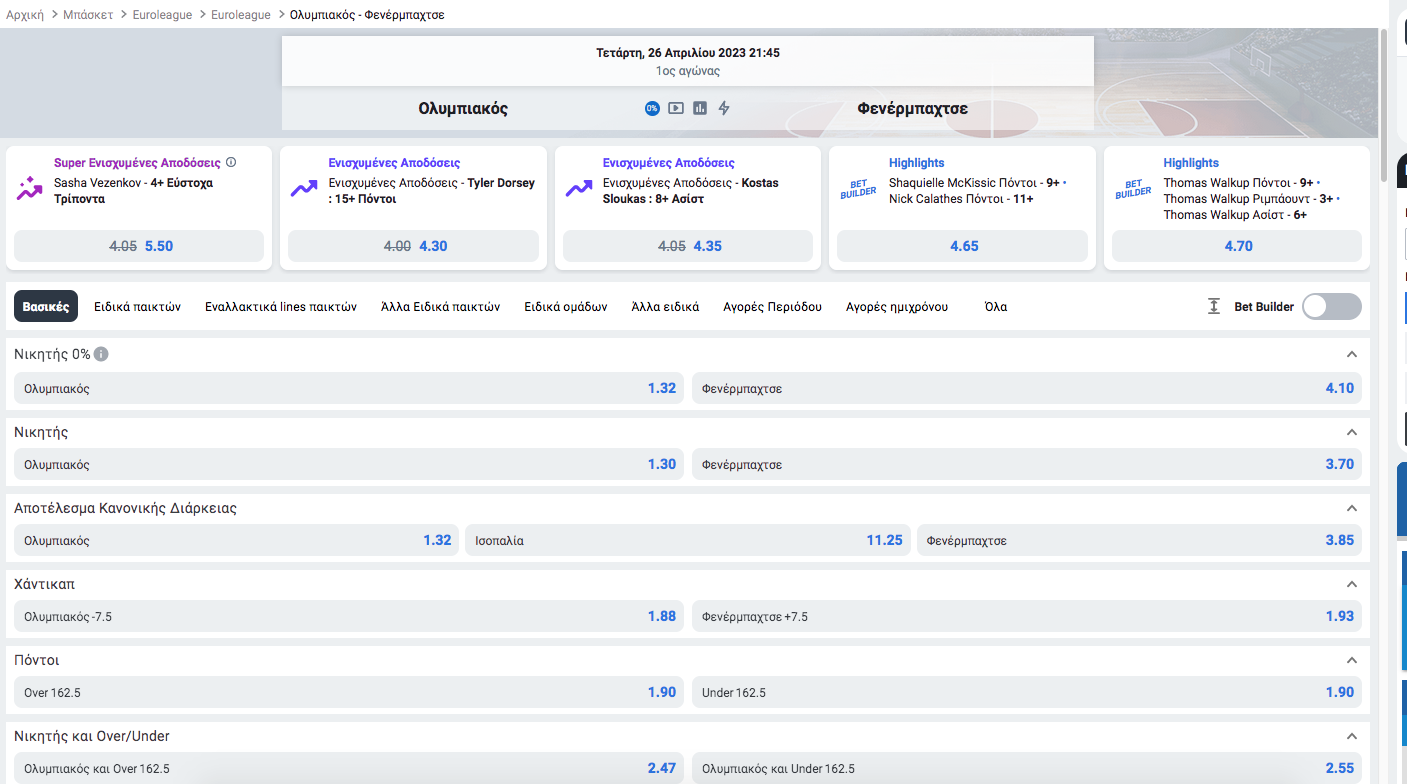The height and width of the screenshot is (784, 1407).
Task: Enable the Bet Builder toggle
Action: 1331,307
